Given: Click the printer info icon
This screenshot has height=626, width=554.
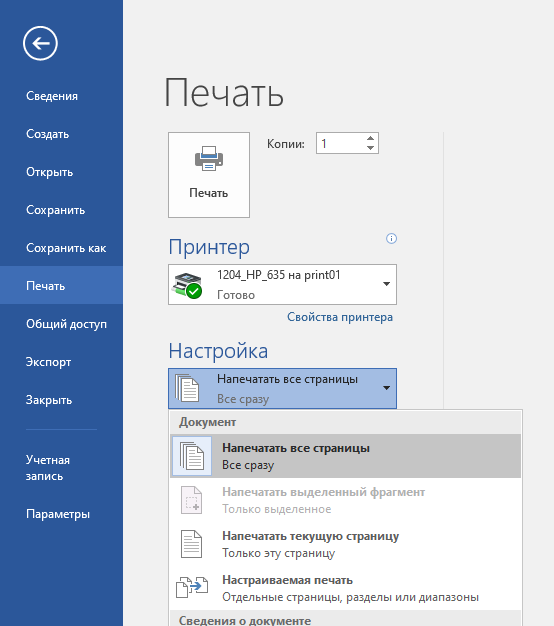Looking at the screenshot, I should 391,239.
